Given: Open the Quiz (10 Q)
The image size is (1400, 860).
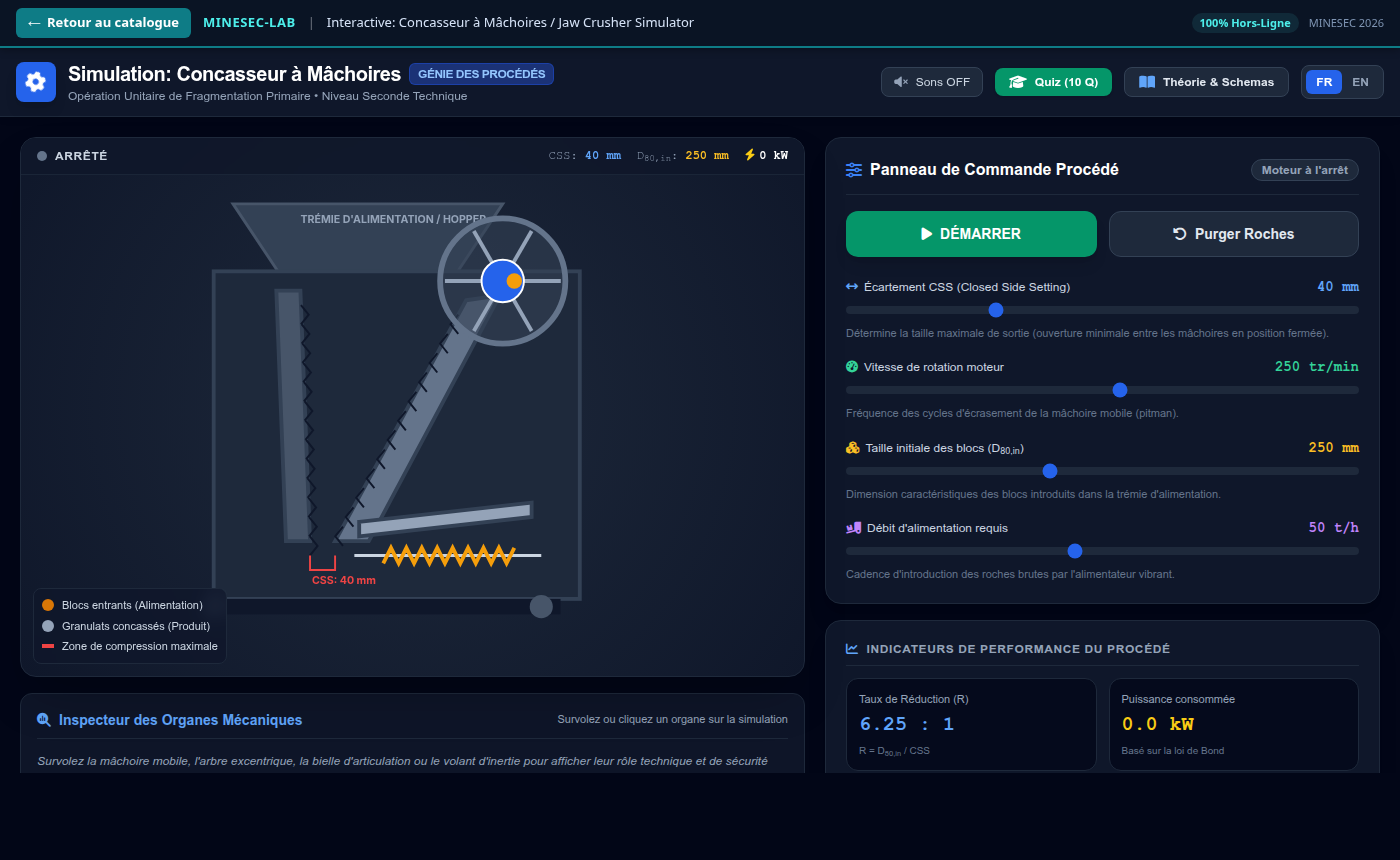Looking at the screenshot, I should click(1053, 82).
